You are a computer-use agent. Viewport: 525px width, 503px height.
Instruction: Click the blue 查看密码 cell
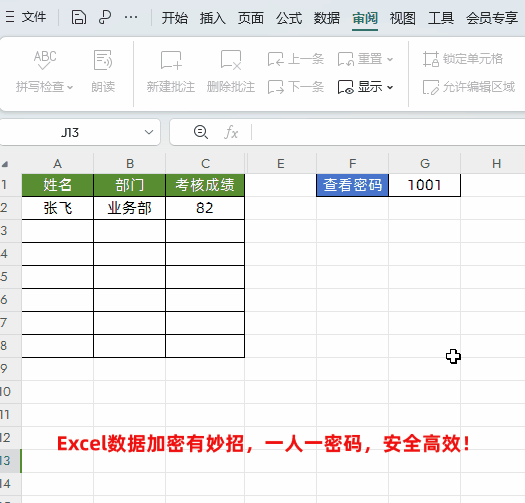(353, 185)
